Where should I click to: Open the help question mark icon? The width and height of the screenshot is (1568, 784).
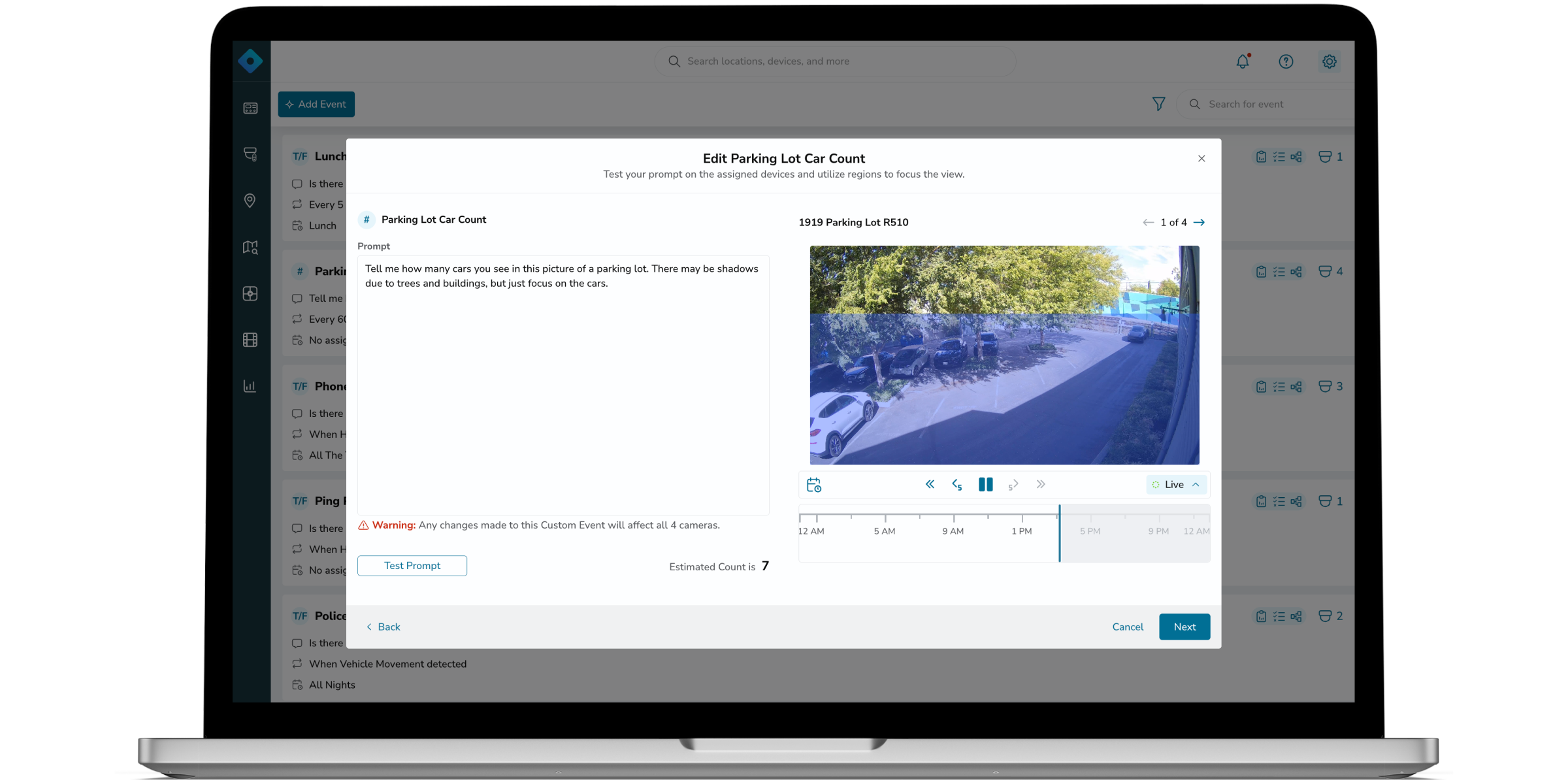pyautogui.click(x=1286, y=61)
